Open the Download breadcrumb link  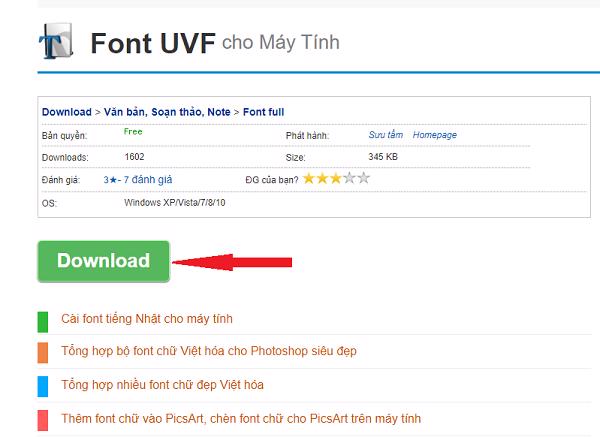coord(67,112)
